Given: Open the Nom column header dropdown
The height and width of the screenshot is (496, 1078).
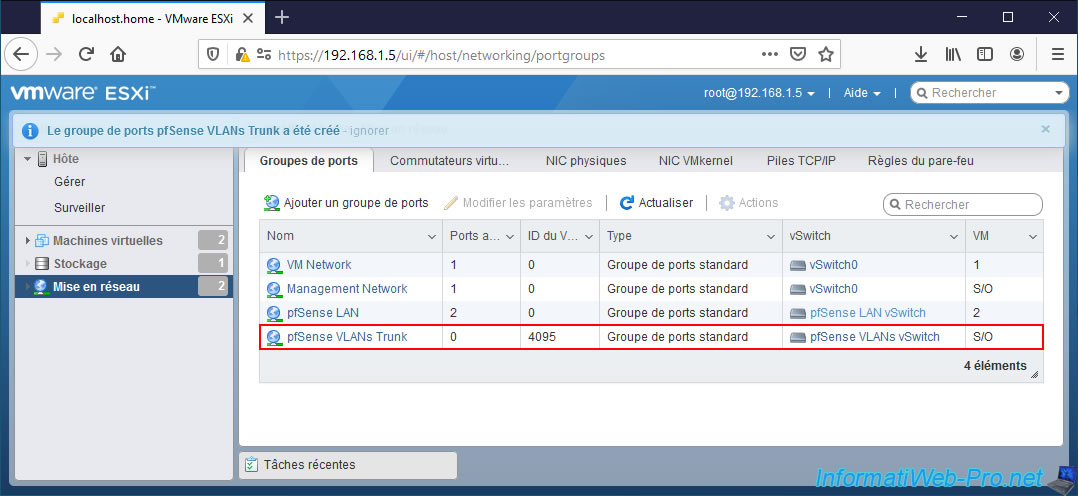Looking at the screenshot, I should click(x=432, y=237).
